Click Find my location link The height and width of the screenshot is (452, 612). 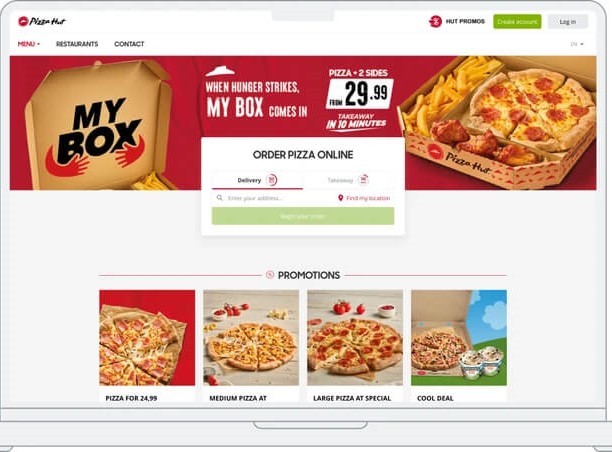[x=368, y=198]
